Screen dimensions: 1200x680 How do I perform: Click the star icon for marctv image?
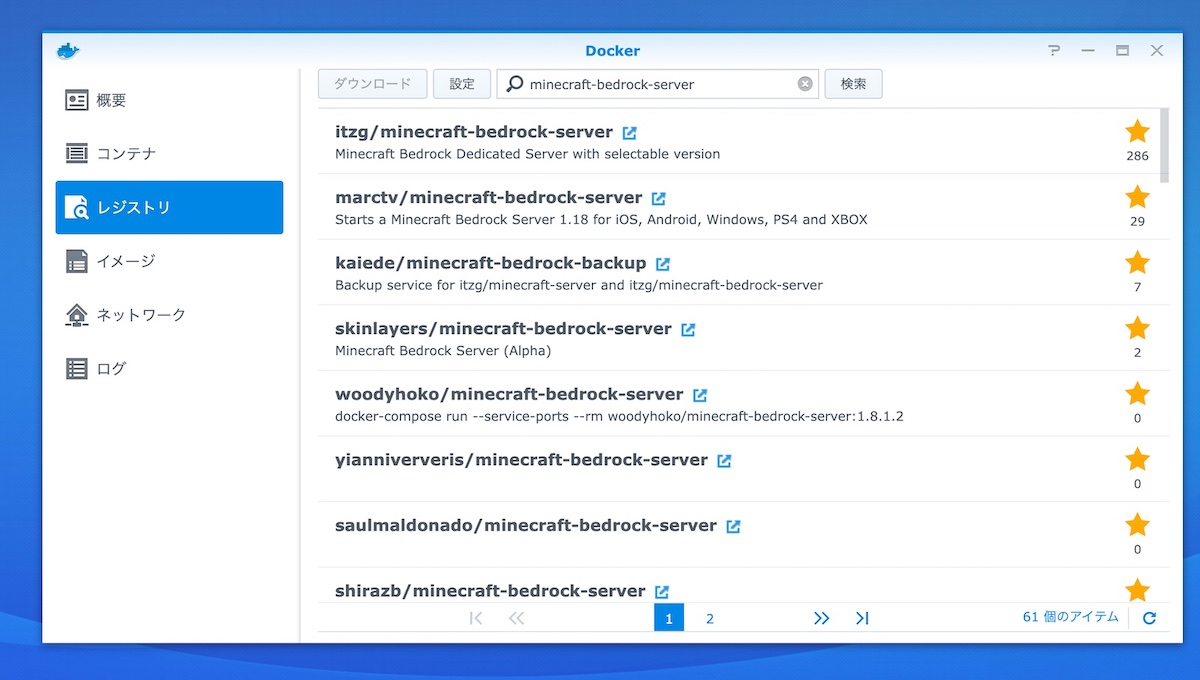[1137, 196]
